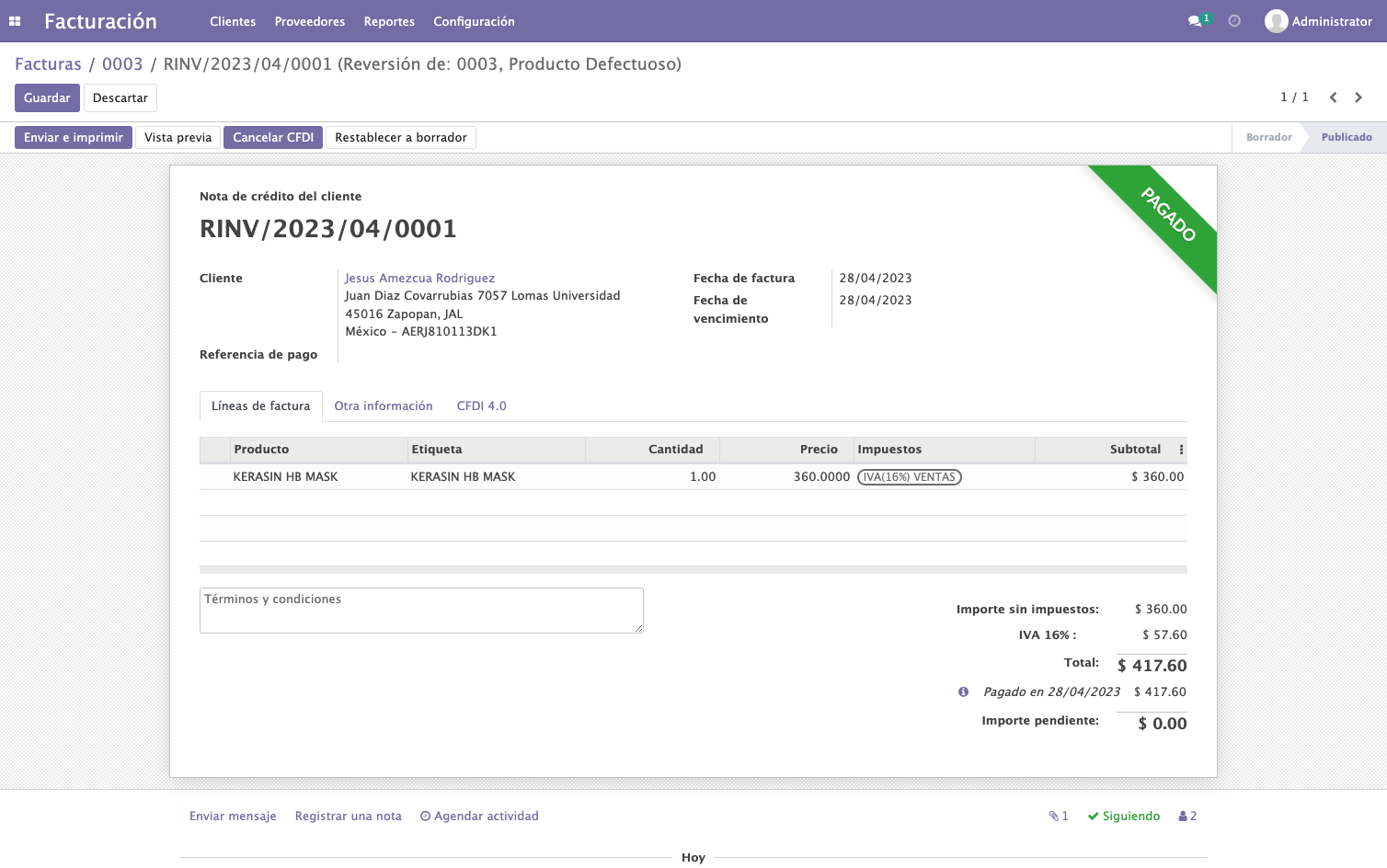Click the Cancelar CFDI button
Image resolution: width=1387 pixels, height=868 pixels.
point(273,137)
